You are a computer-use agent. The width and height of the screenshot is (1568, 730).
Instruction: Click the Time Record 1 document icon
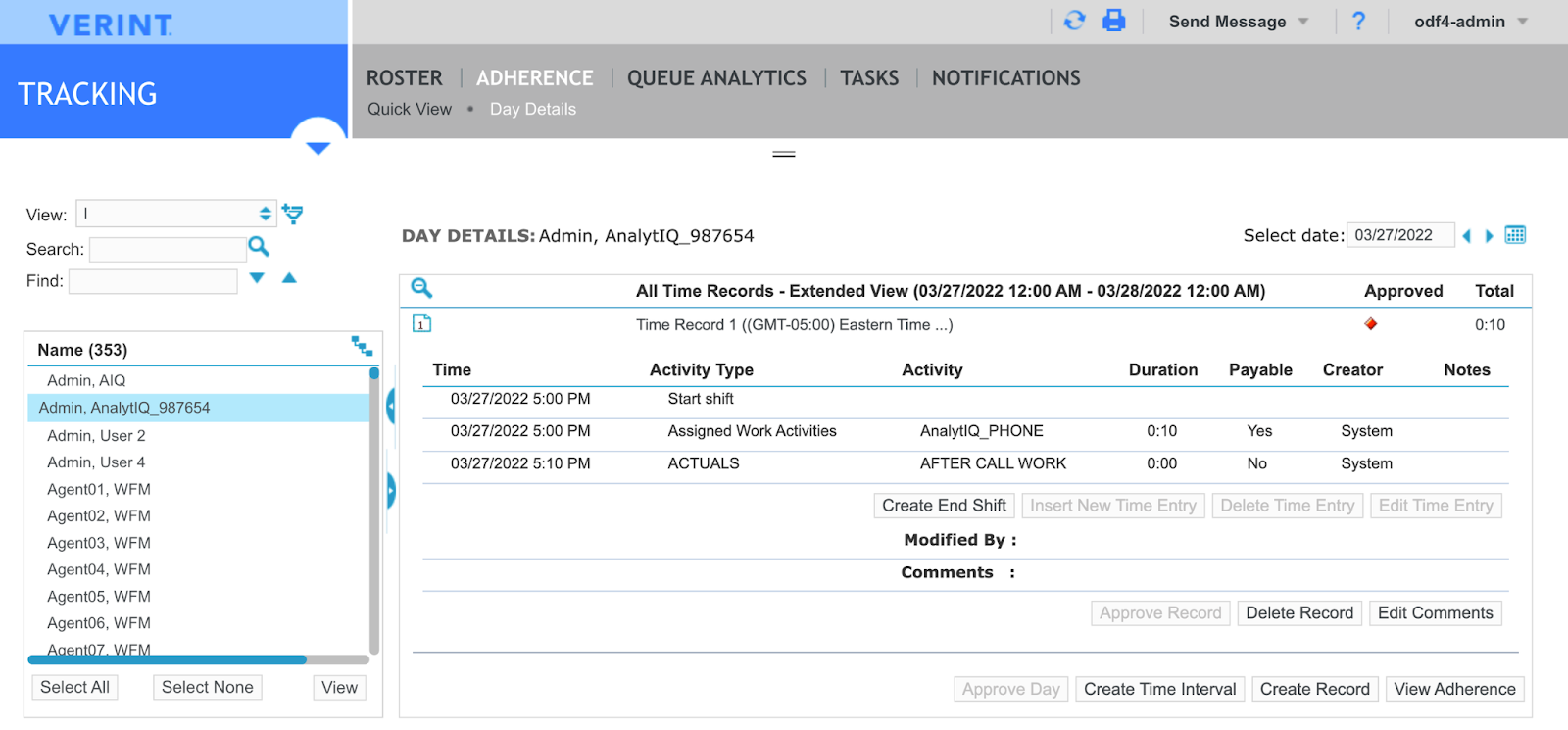[x=421, y=323]
